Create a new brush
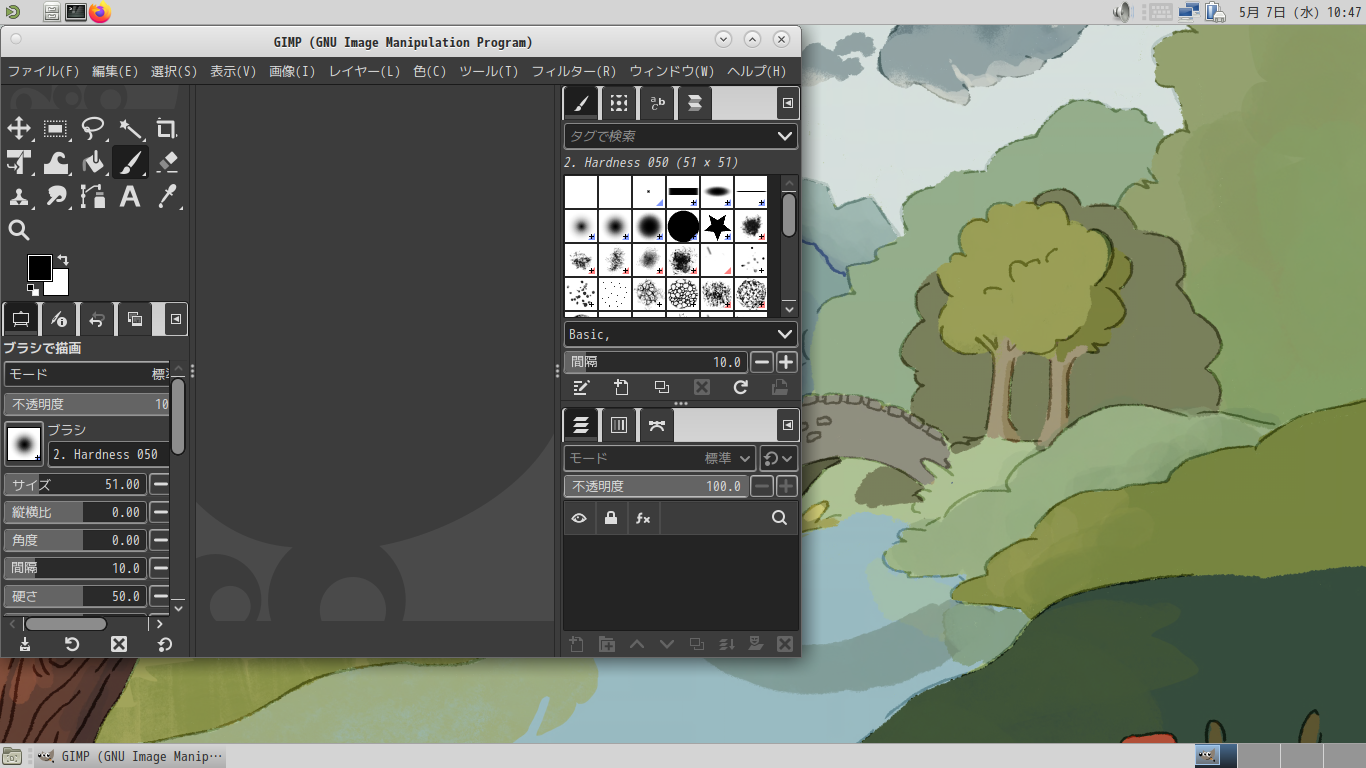Screen dimensions: 1366x768 [621, 388]
